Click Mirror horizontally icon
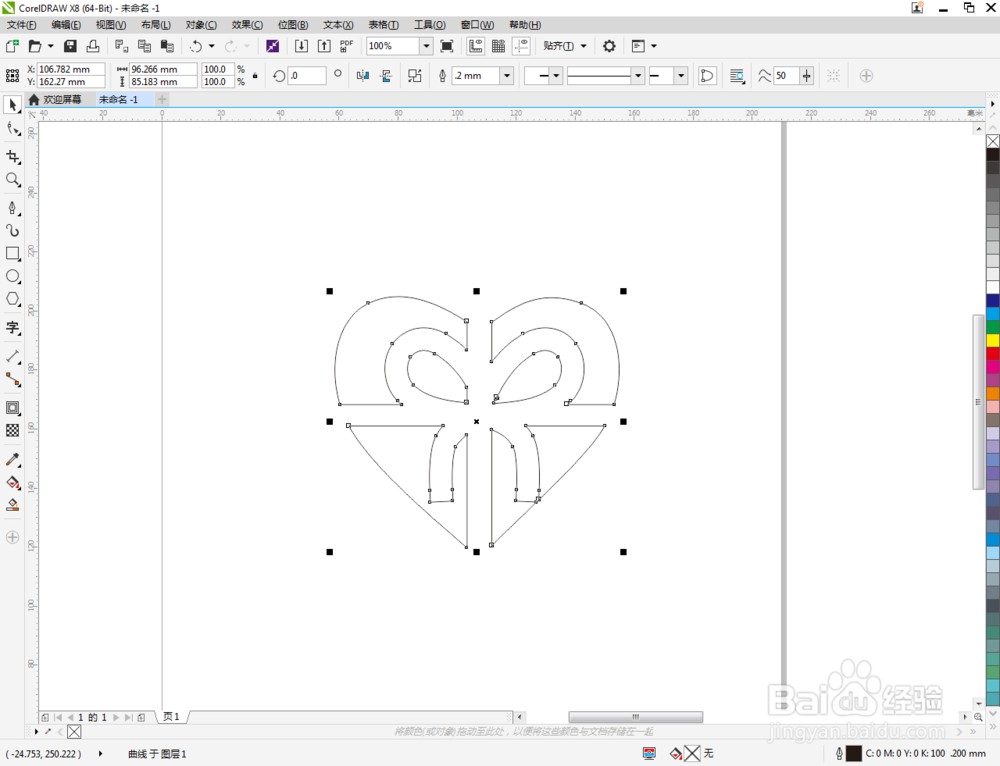1000x766 pixels. coord(363,76)
